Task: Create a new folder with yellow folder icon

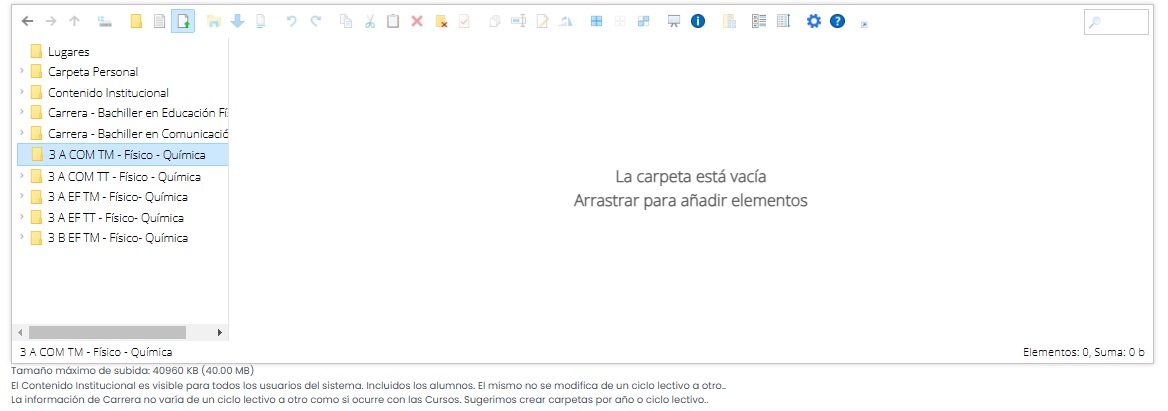Action: click(136, 22)
